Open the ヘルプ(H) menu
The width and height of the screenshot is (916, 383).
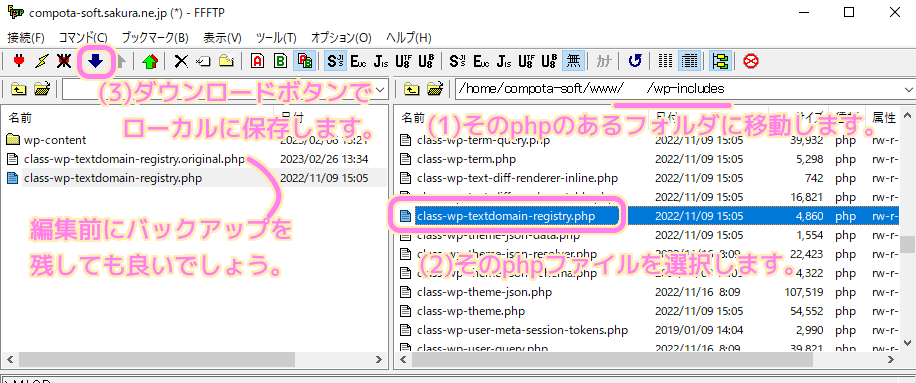coord(408,37)
